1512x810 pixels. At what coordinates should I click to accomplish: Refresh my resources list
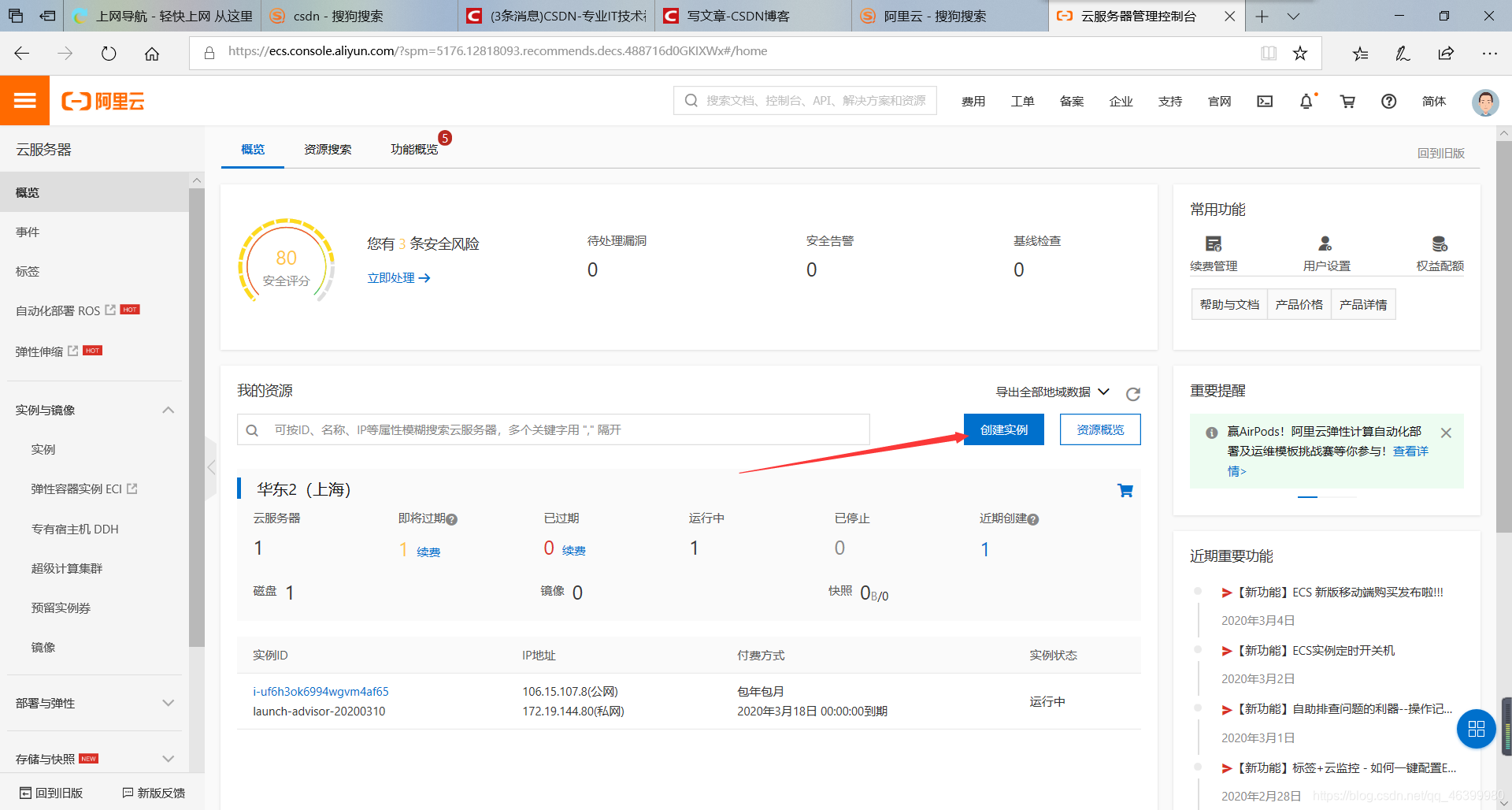pos(1133,394)
